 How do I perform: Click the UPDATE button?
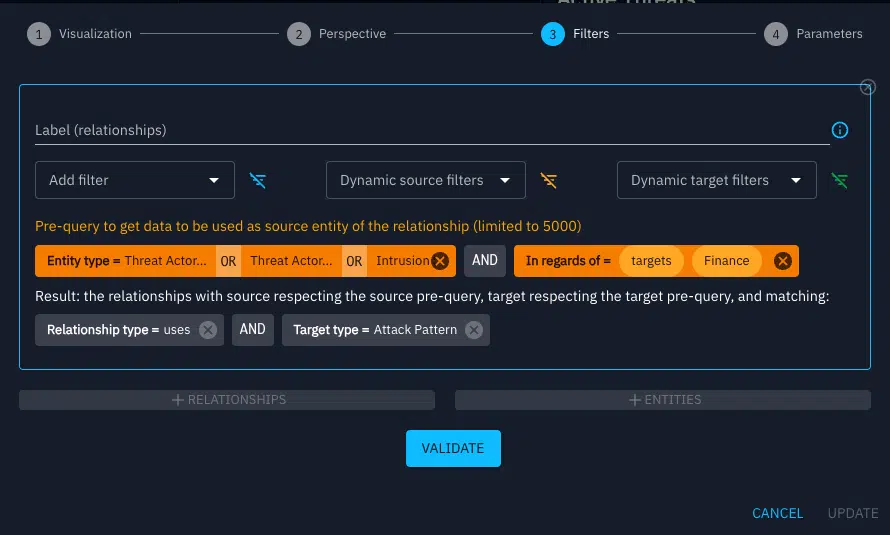click(x=853, y=513)
